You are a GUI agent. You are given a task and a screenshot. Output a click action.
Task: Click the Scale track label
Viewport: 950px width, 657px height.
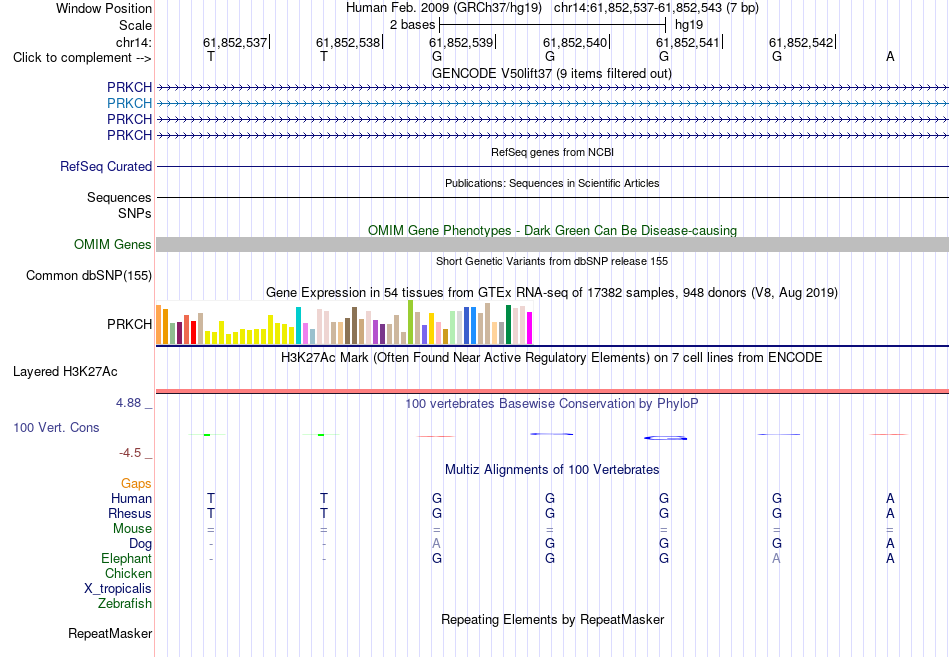[135, 25]
